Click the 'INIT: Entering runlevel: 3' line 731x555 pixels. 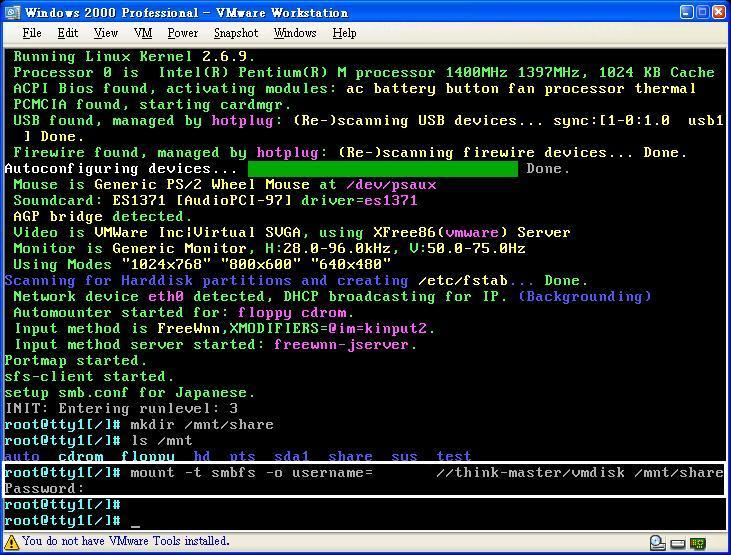coord(121,409)
